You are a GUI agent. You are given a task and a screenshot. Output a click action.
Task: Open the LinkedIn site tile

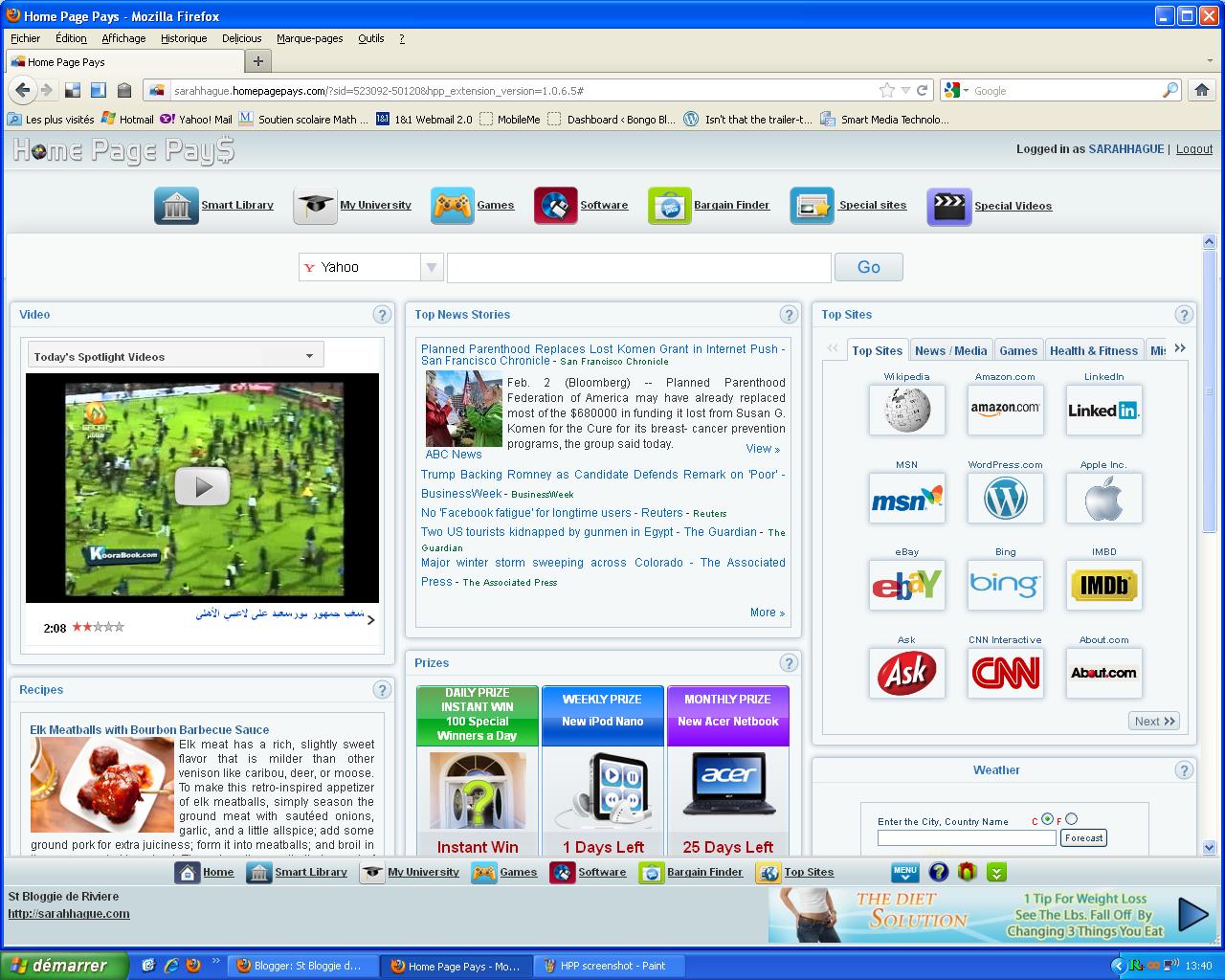1103,410
